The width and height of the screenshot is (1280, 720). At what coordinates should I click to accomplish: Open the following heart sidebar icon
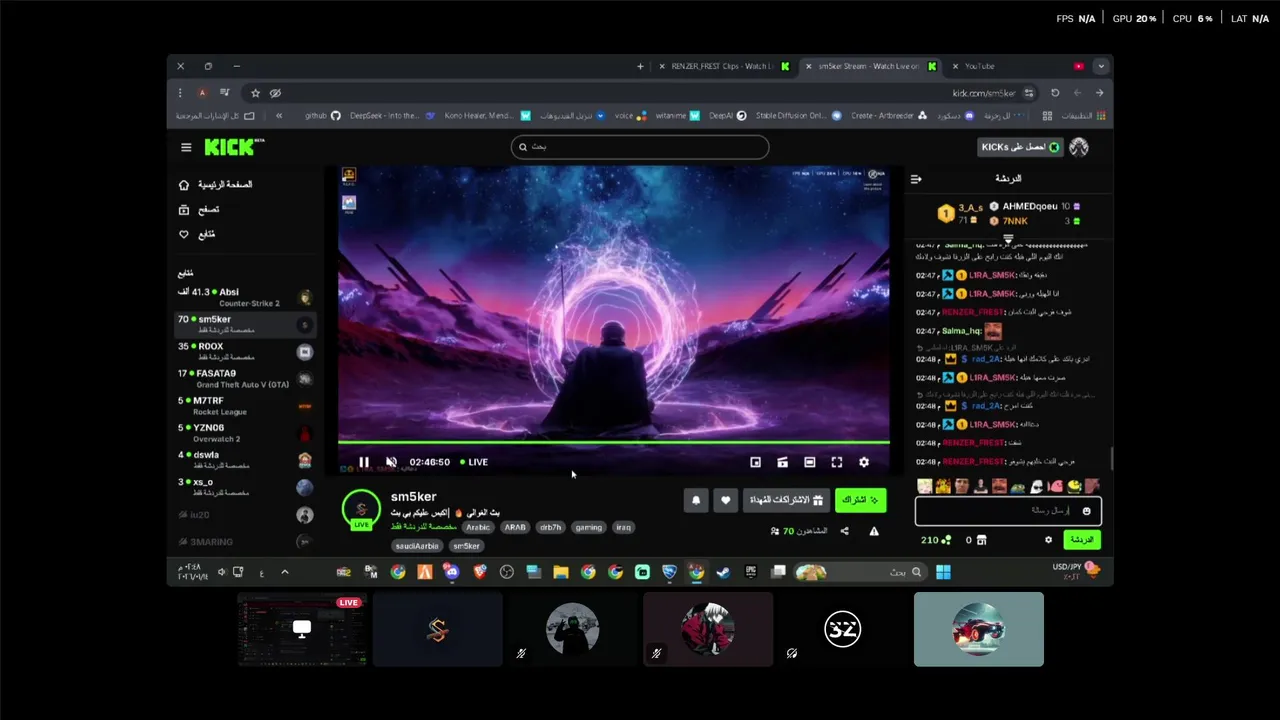(x=184, y=234)
